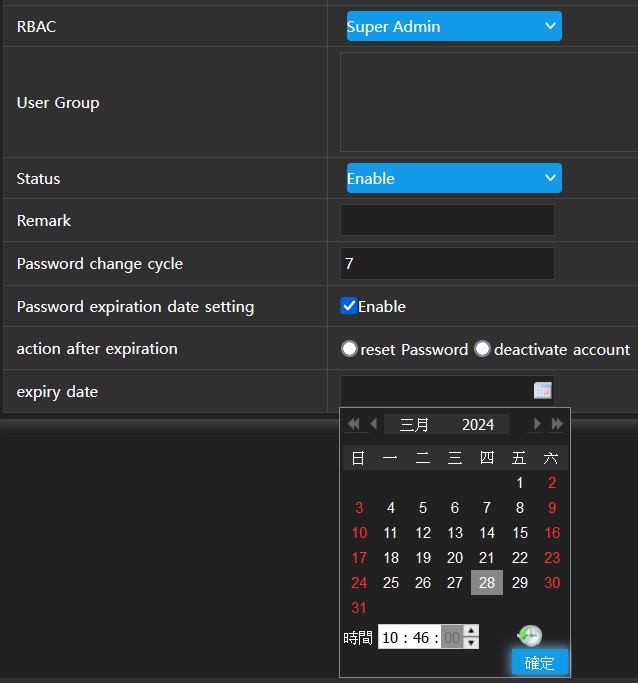
Task: Jump to next year with double-right arrow
Action: coord(557,424)
